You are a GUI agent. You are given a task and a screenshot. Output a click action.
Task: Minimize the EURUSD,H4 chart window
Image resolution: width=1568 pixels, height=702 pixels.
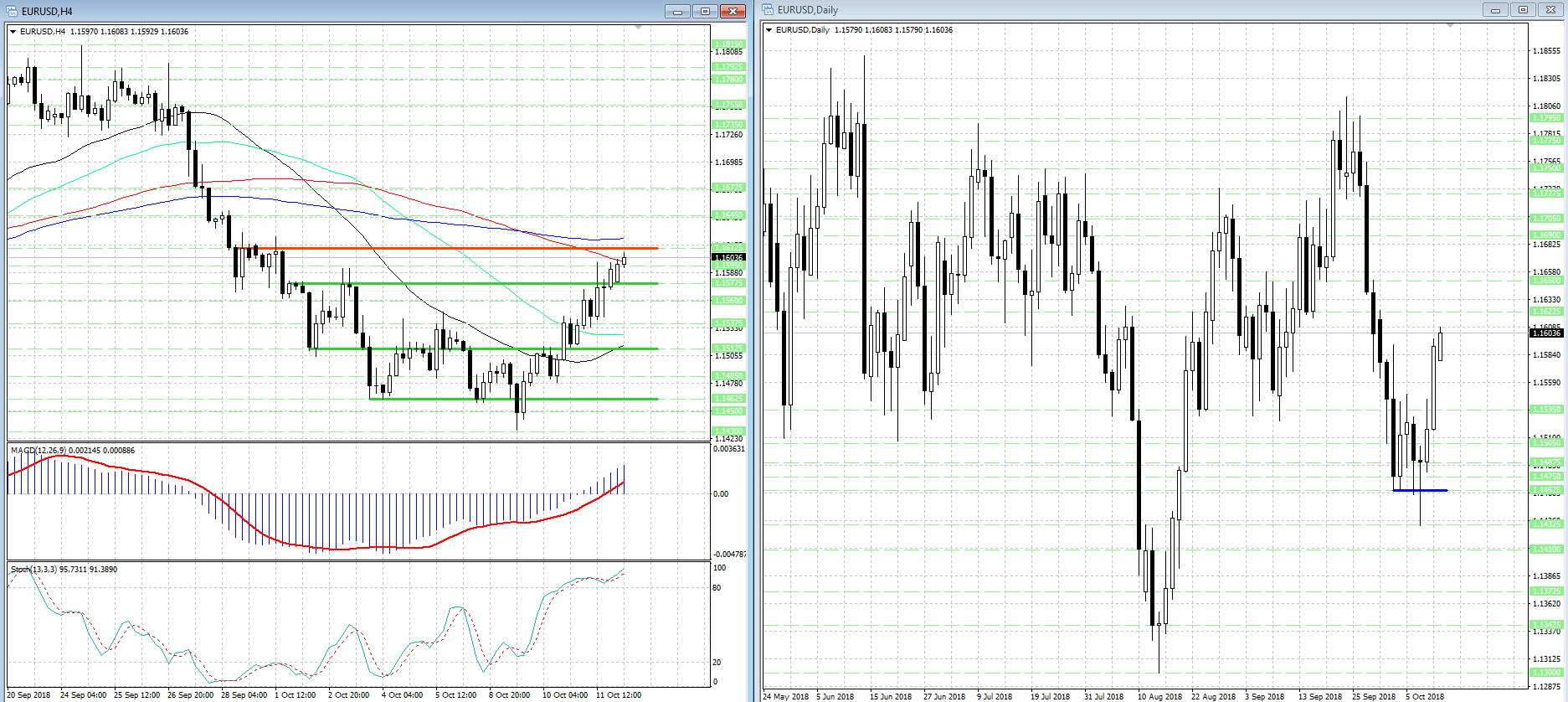[677, 11]
